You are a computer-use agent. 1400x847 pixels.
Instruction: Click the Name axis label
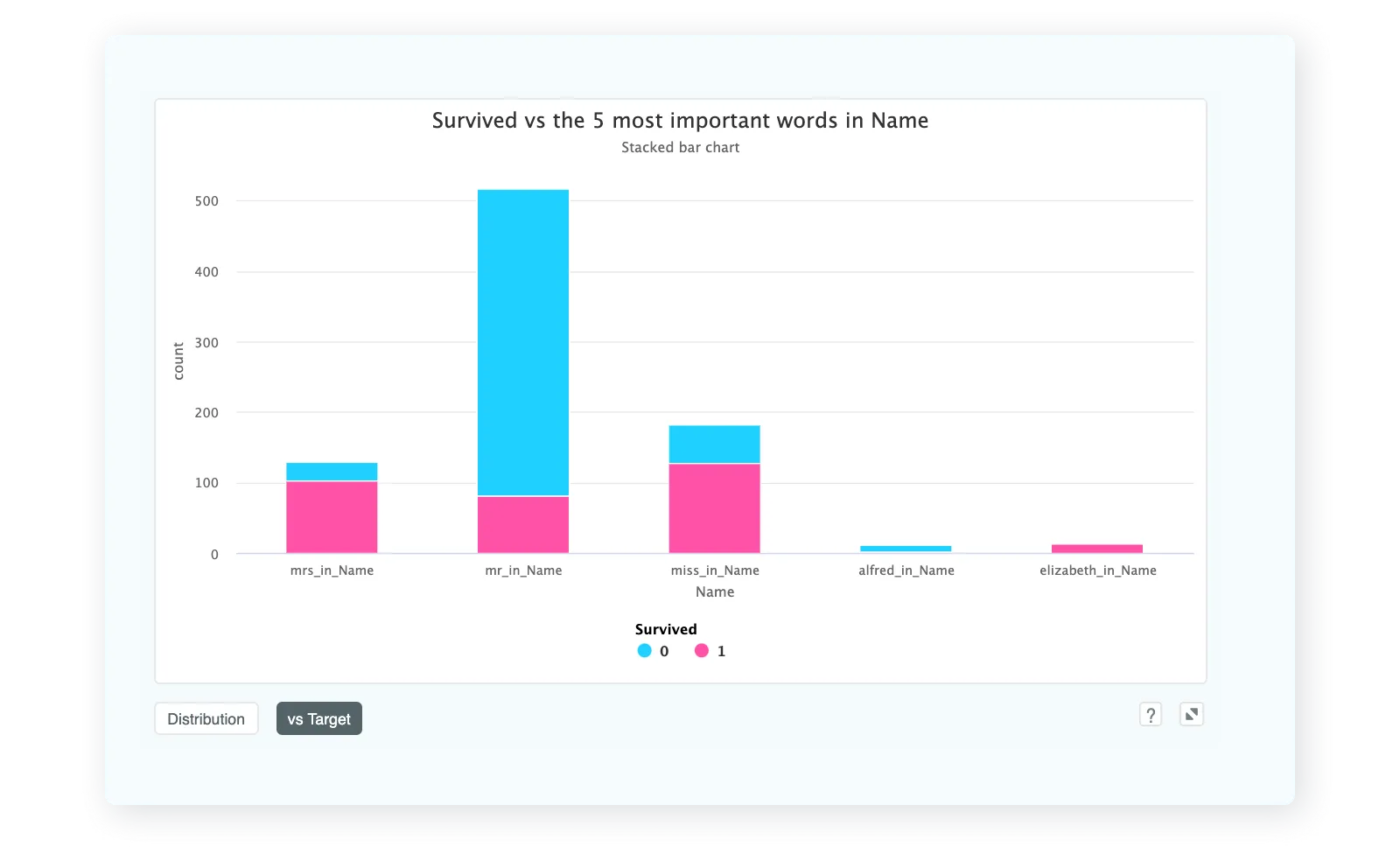tap(715, 591)
